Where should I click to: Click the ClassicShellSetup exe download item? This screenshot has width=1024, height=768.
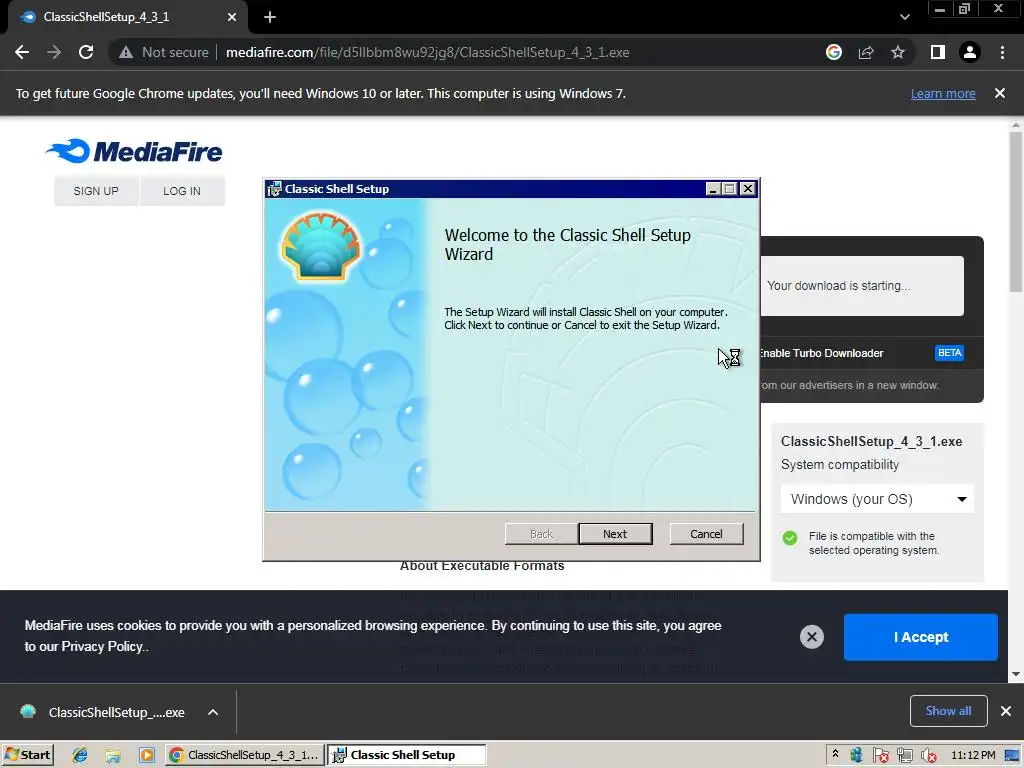point(104,712)
